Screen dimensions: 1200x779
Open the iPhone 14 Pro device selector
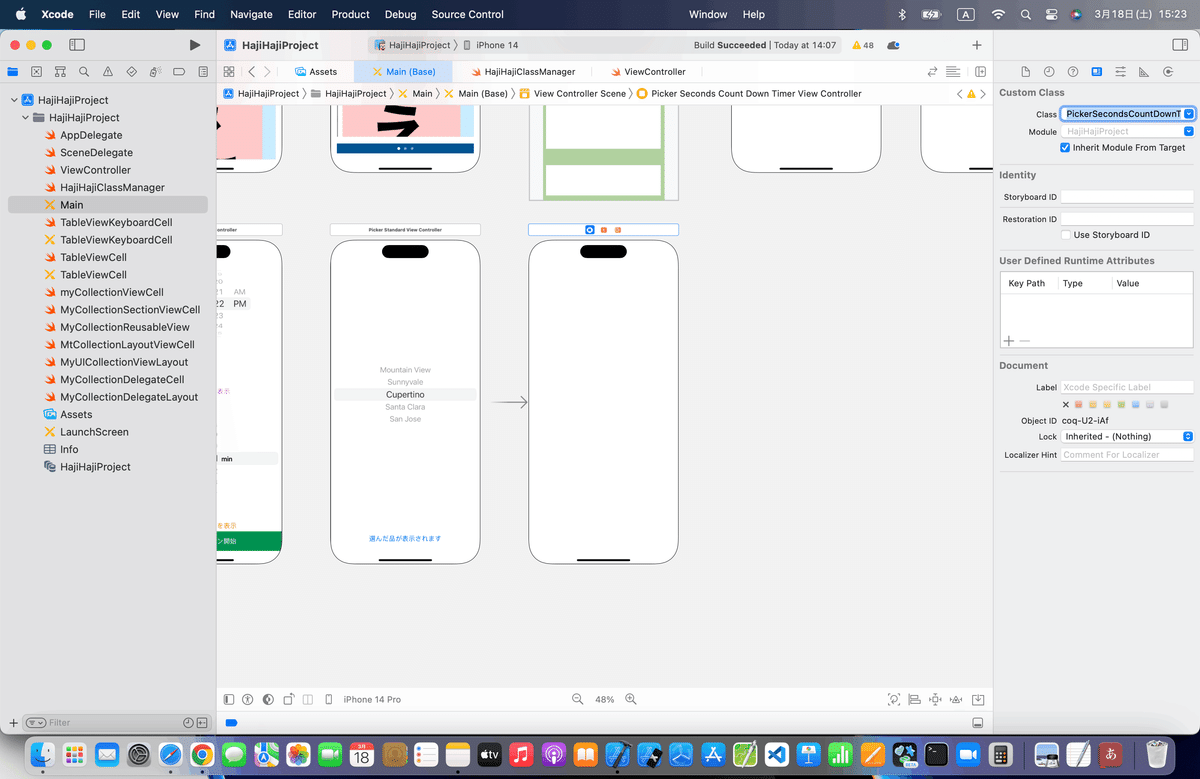[372, 699]
